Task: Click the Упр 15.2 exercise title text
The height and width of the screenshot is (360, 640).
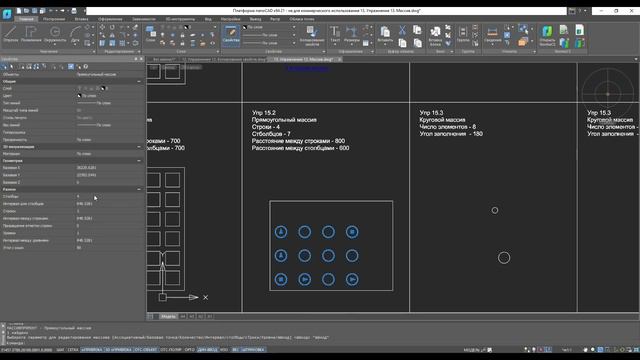Action: 264,113
